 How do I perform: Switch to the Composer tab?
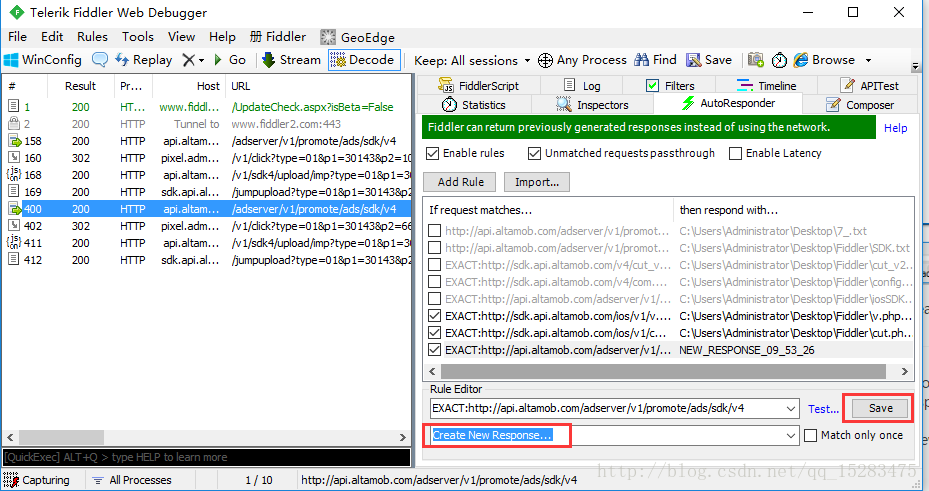coord(860,105)
